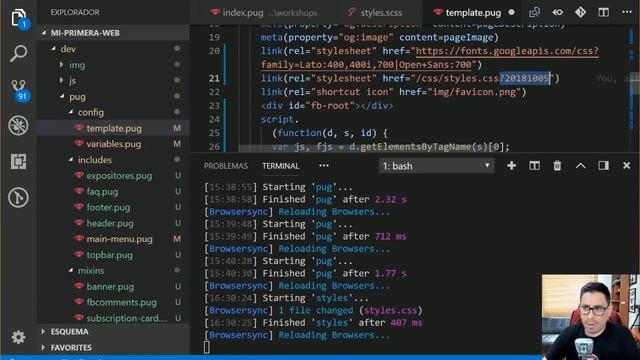Click the terminal cursor prompt
This screenshot has width=640, height=360.
(207, 347)
